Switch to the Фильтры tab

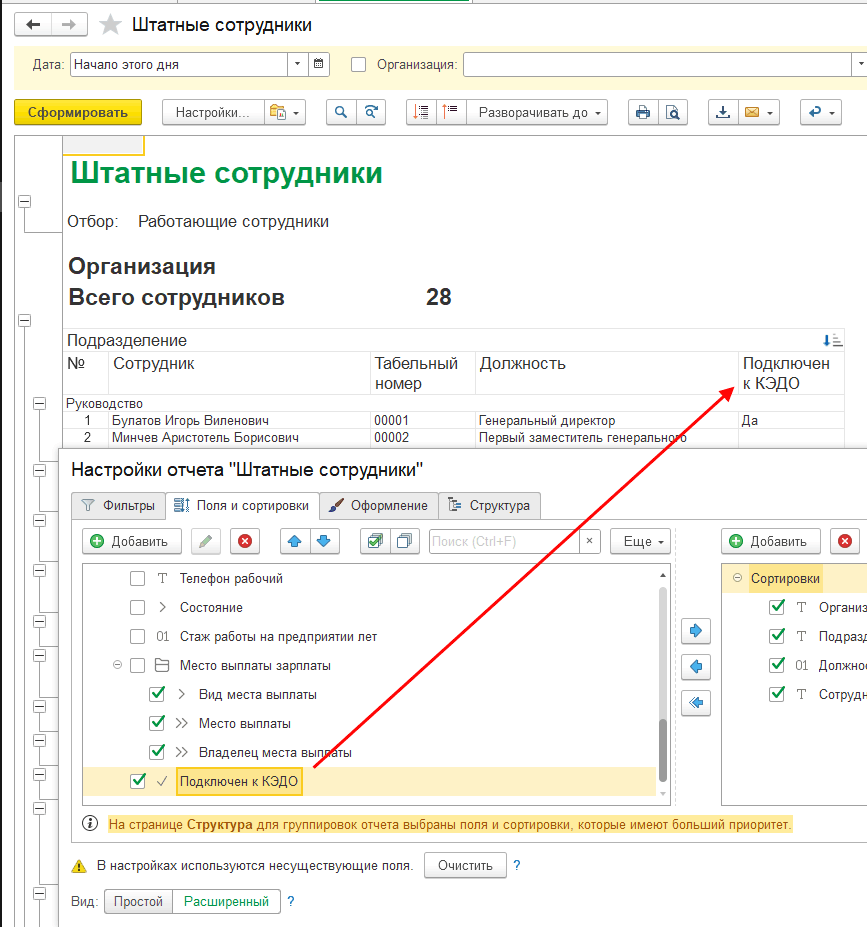(x=119, y=505)
